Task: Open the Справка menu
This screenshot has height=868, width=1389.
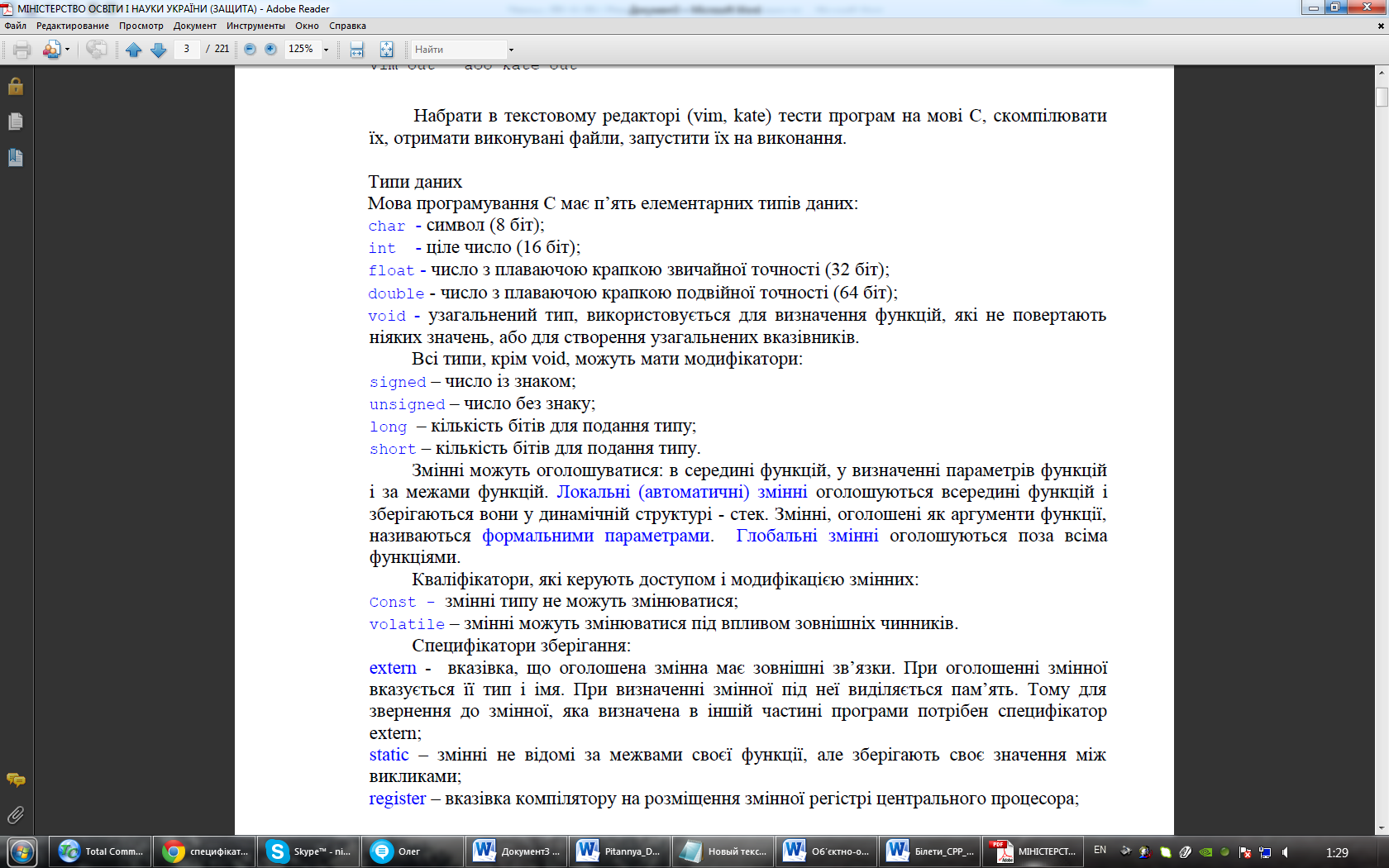Action: coord(347,26)
